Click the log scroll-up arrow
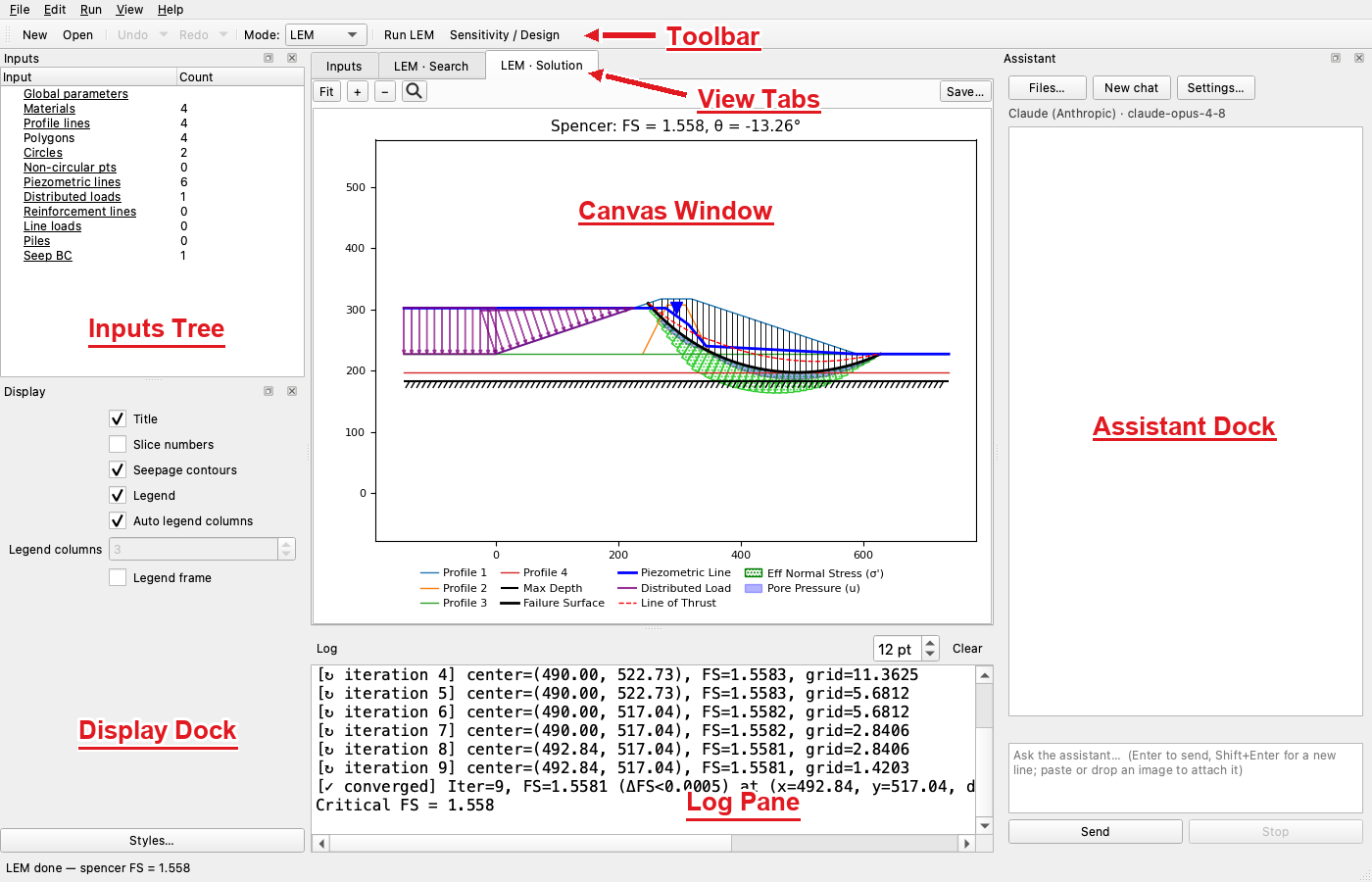The width and height of the screenshot is (1372, 882). [x=985, y=674]
